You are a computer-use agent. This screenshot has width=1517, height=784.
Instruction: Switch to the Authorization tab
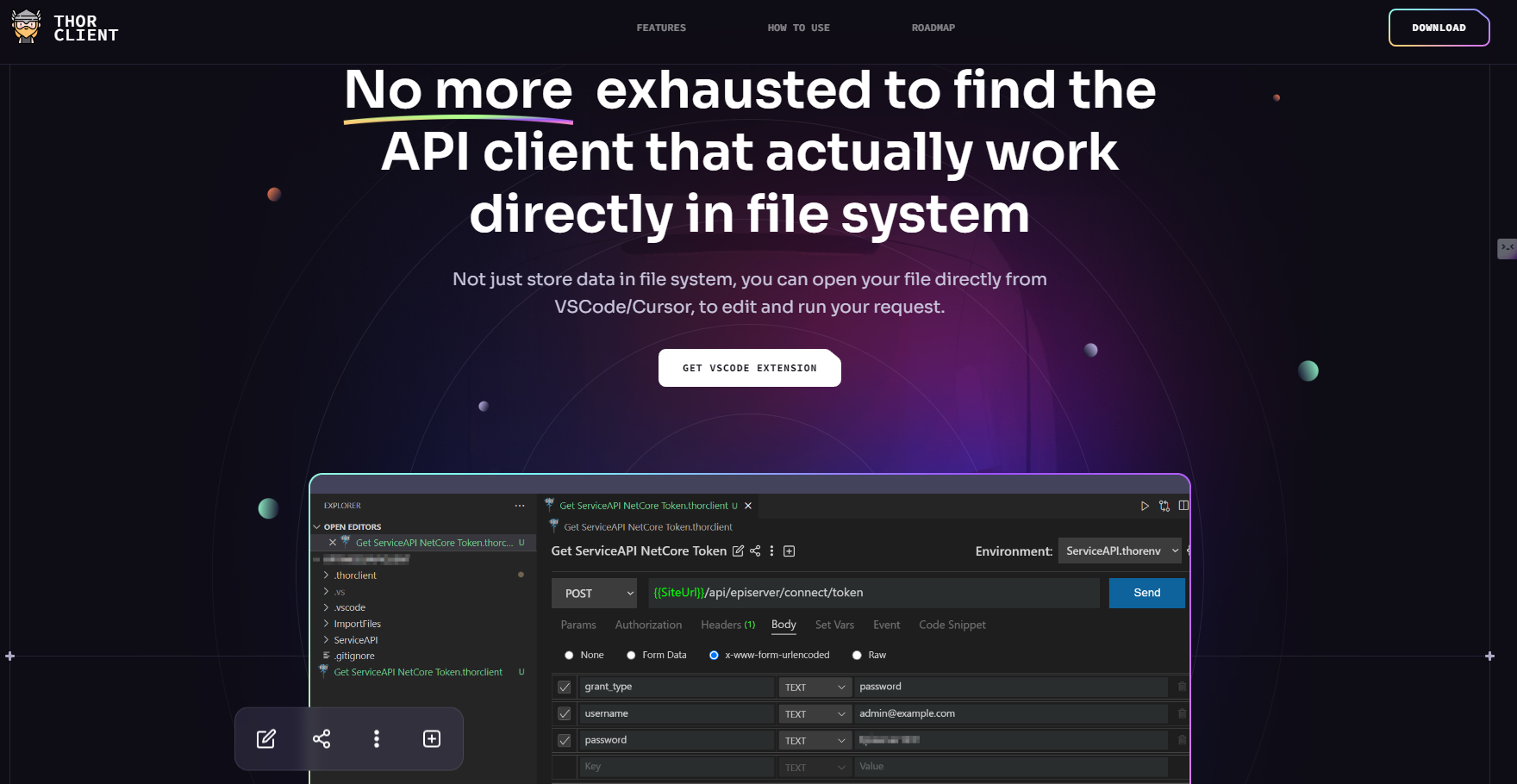[648, 625]
